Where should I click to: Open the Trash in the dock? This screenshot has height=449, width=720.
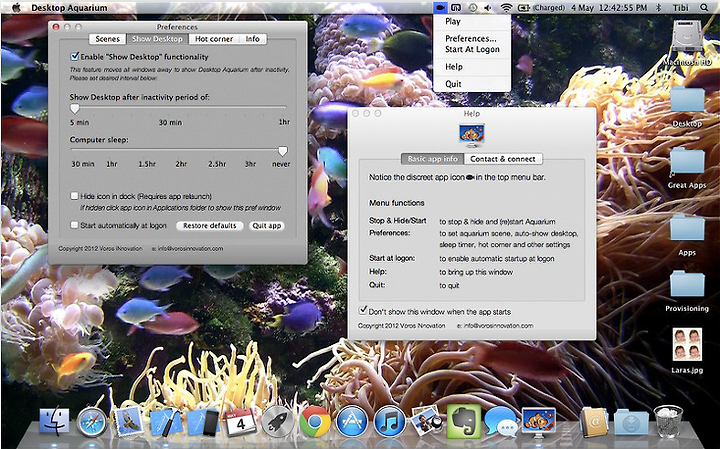669,421
